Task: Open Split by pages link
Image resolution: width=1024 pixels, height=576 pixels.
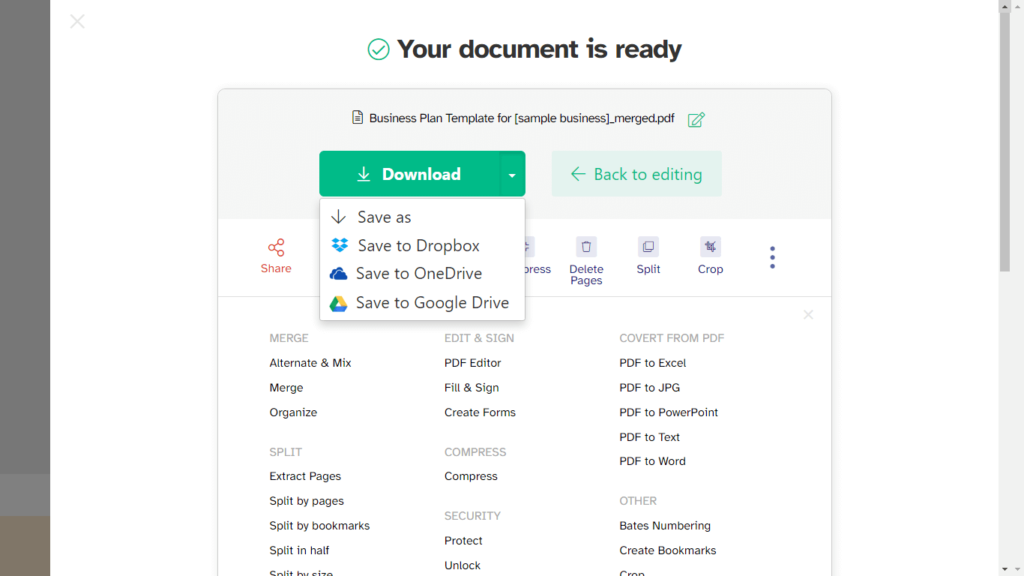Action: click(306, 501)
